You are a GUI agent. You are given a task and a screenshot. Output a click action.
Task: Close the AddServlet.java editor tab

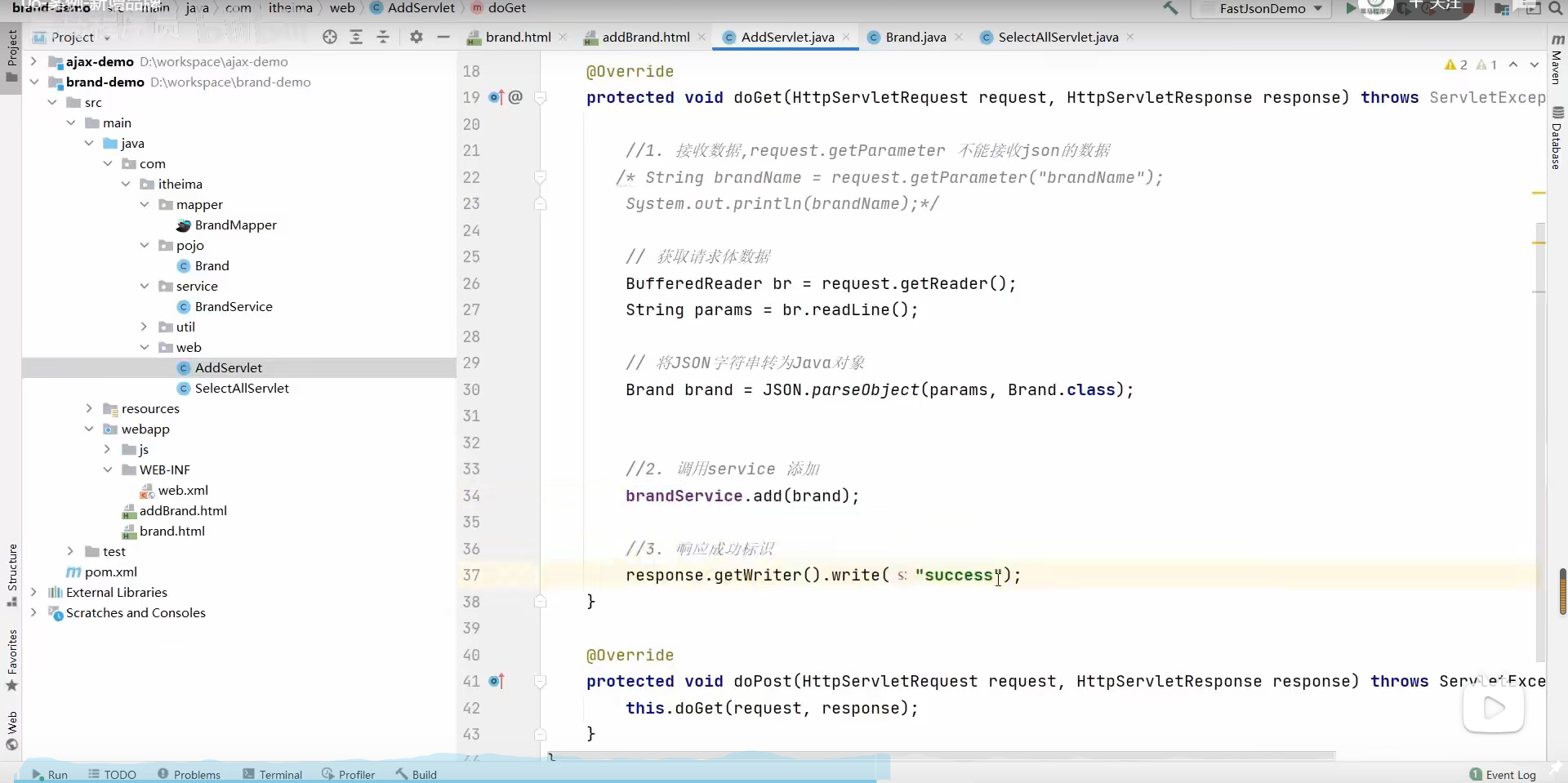846,37
